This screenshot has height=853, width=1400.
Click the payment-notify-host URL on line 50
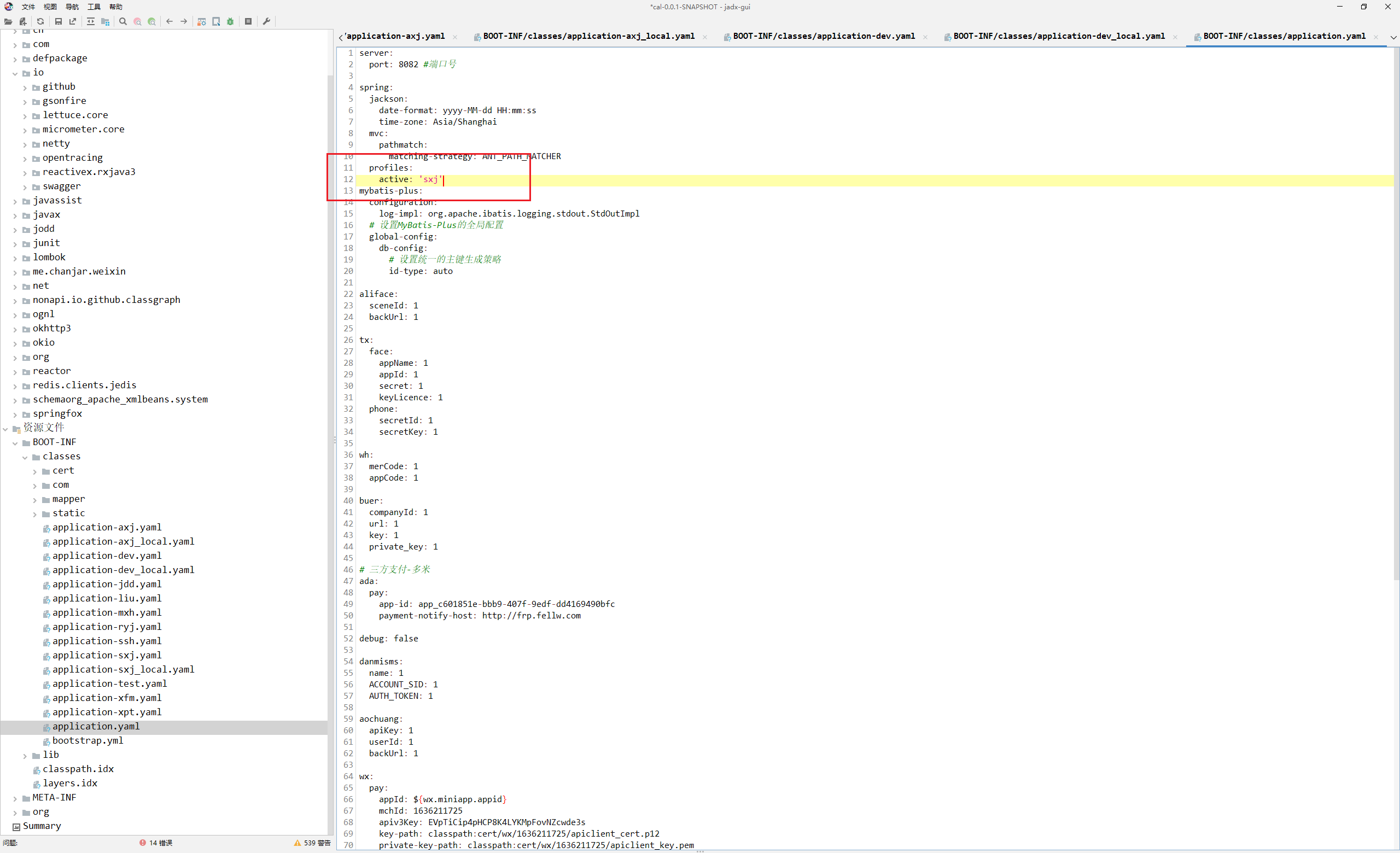point(531,616)
